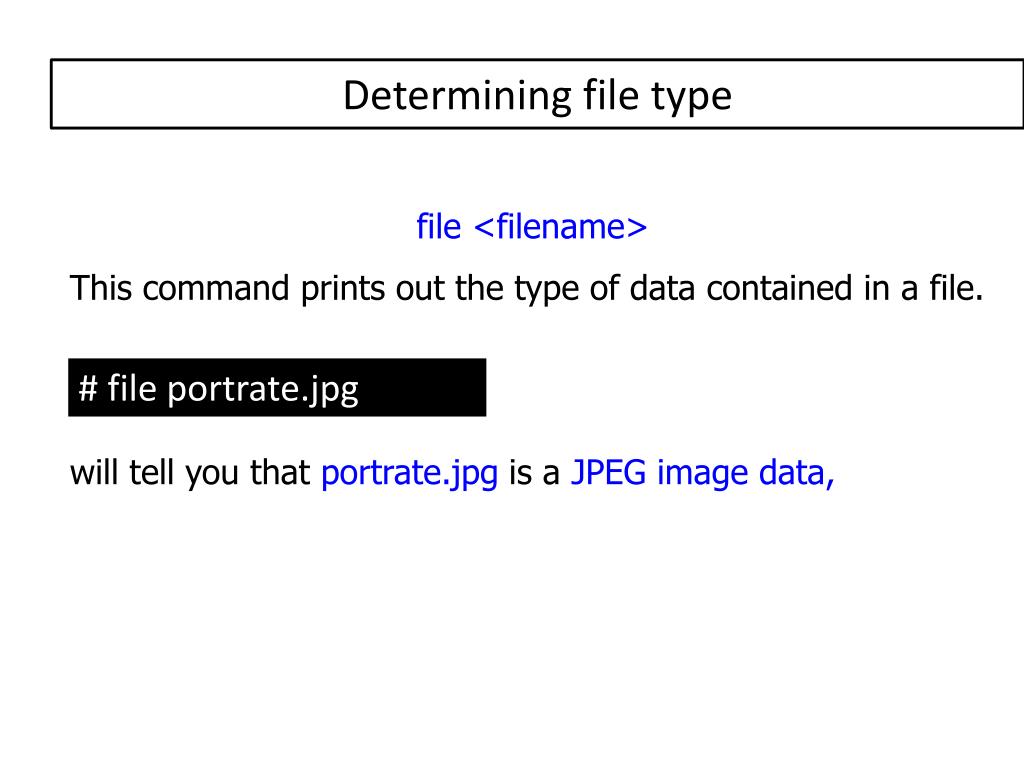Click "file." at the description's end

956,288
